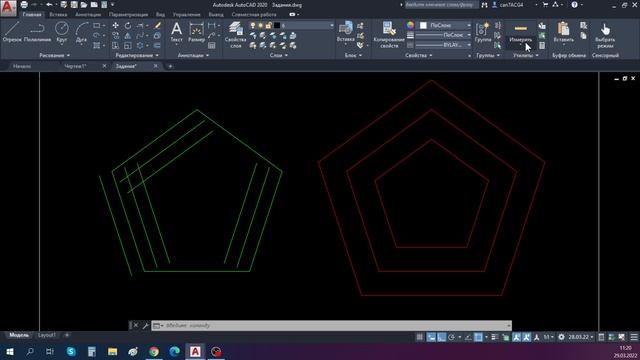
Task: Open the Вставка ribbon tab
Action: (58, 14)
